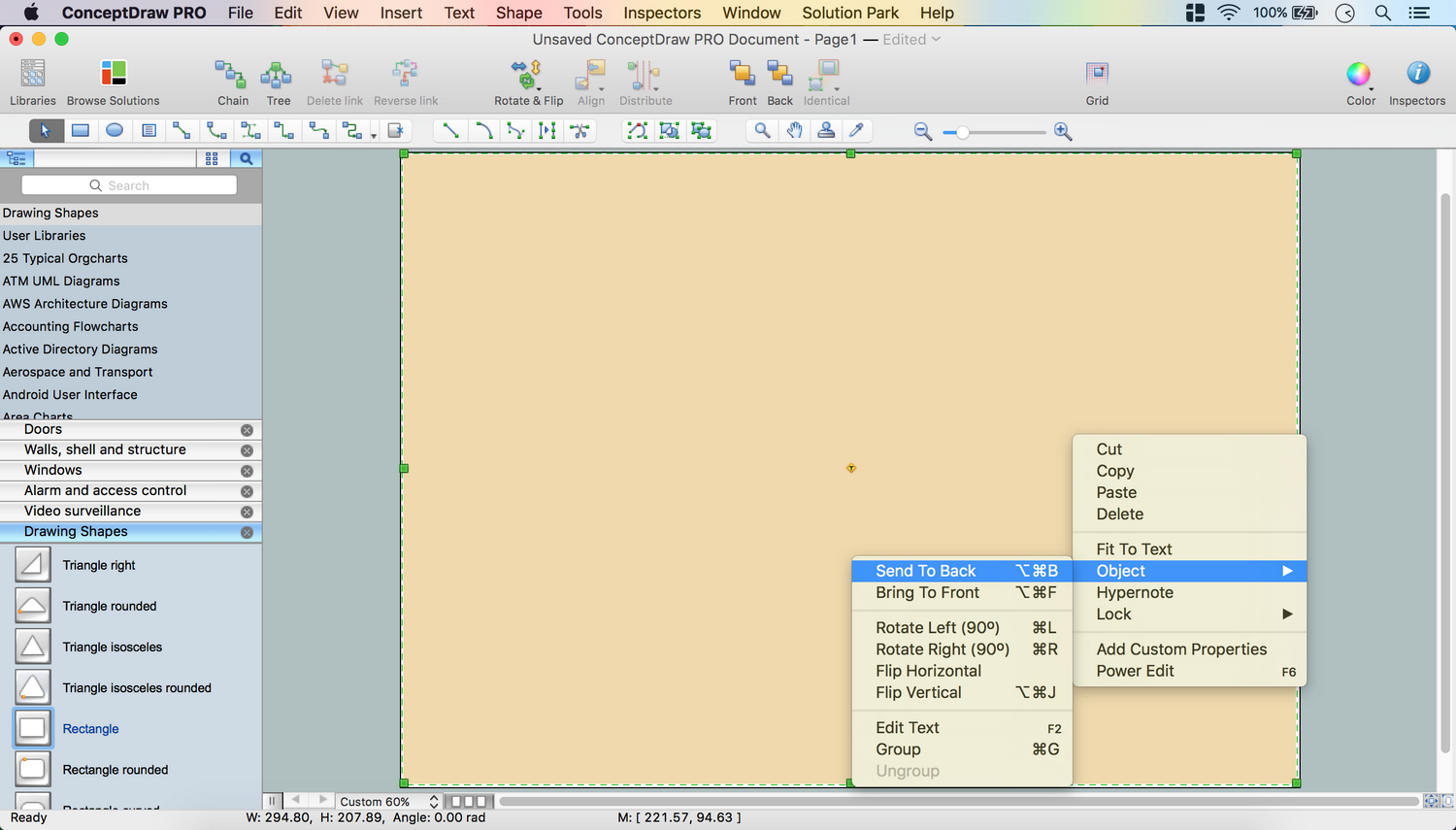This screenshot has width=1456, height=830.
Task: Pick the Hand pan tool
Action: tap(794, 130)
